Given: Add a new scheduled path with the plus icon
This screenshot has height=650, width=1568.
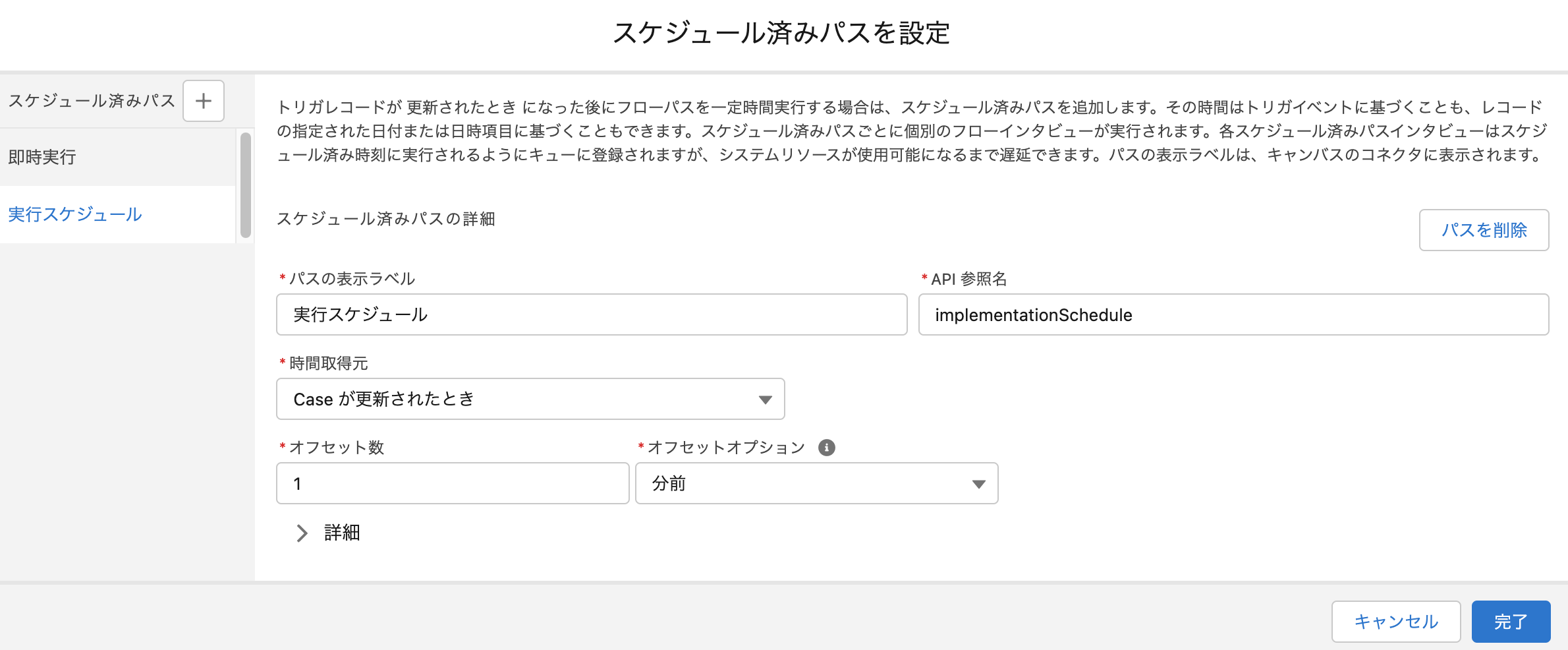Looking at the screenshot, I should [x=204, y=100].
